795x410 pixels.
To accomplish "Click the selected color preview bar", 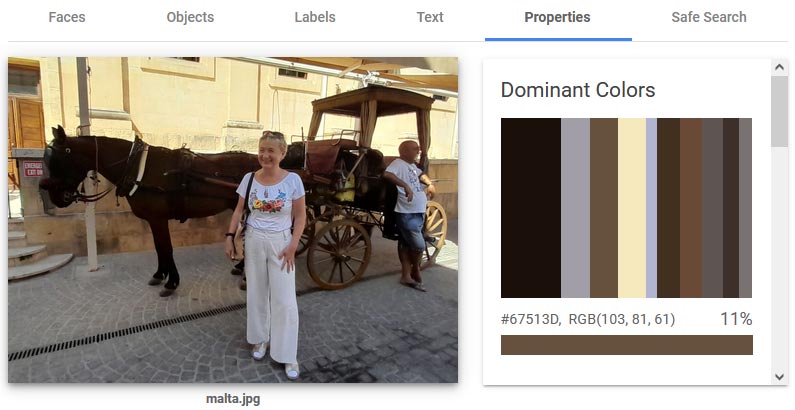I will pyautogui.click(x=627, y=345).
